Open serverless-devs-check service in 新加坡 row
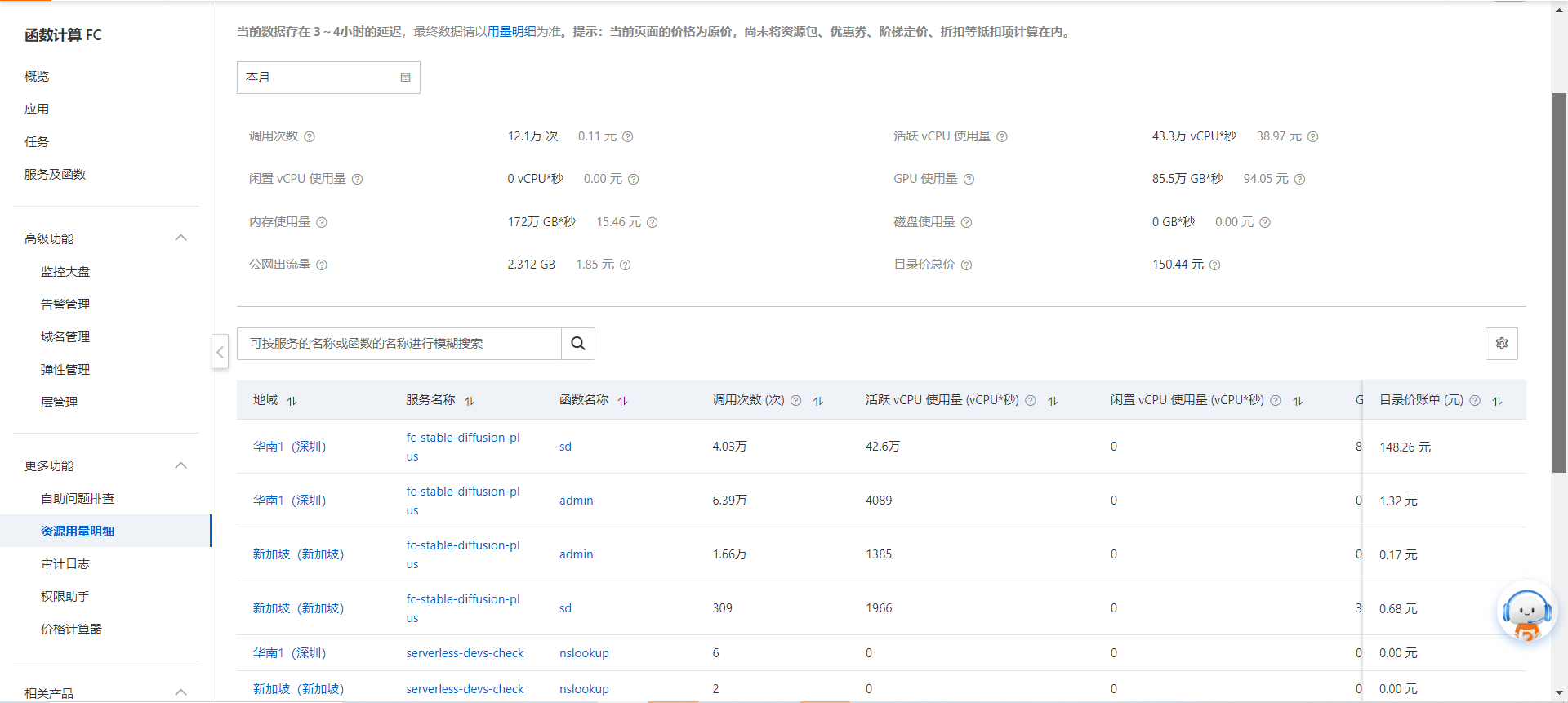The height and width of the screenshot is (703, 1568). pyautogui.click(x=465, y=689)
